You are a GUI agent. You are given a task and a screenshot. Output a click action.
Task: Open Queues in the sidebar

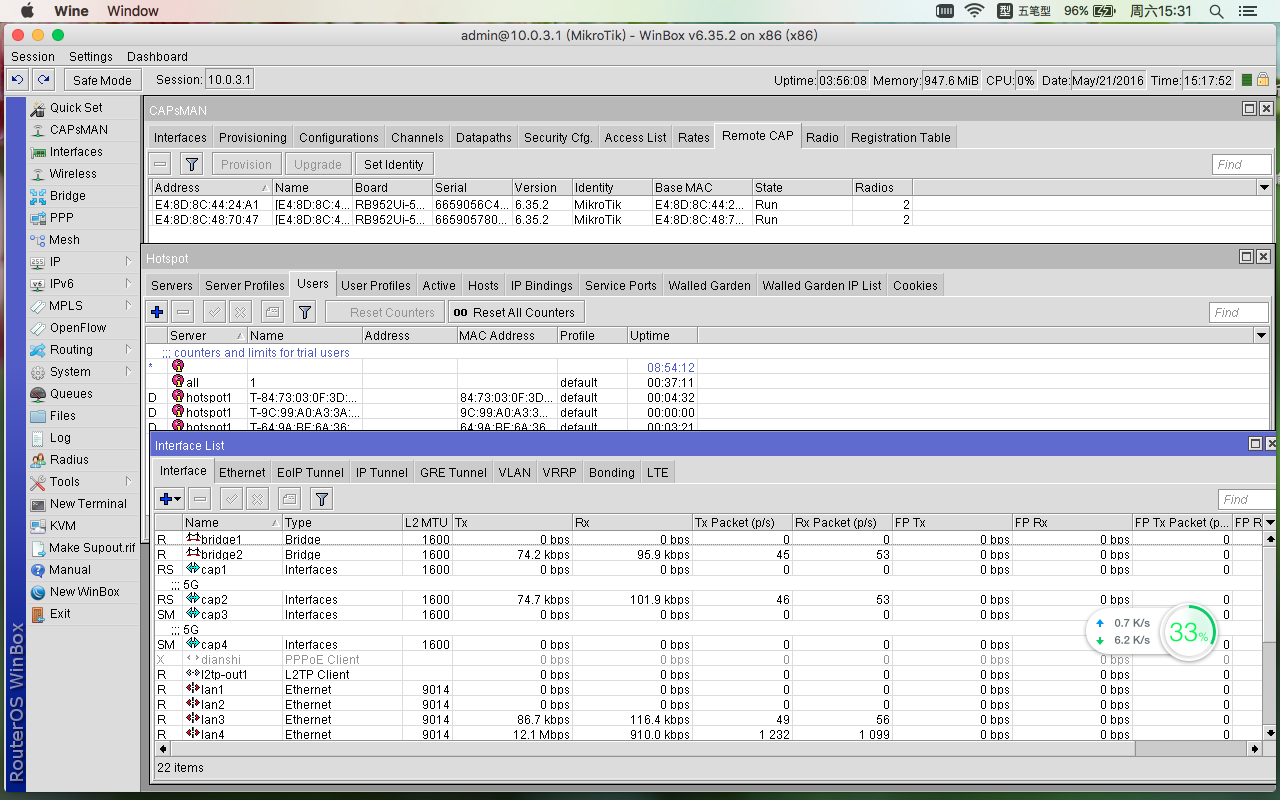click(71, 393)
